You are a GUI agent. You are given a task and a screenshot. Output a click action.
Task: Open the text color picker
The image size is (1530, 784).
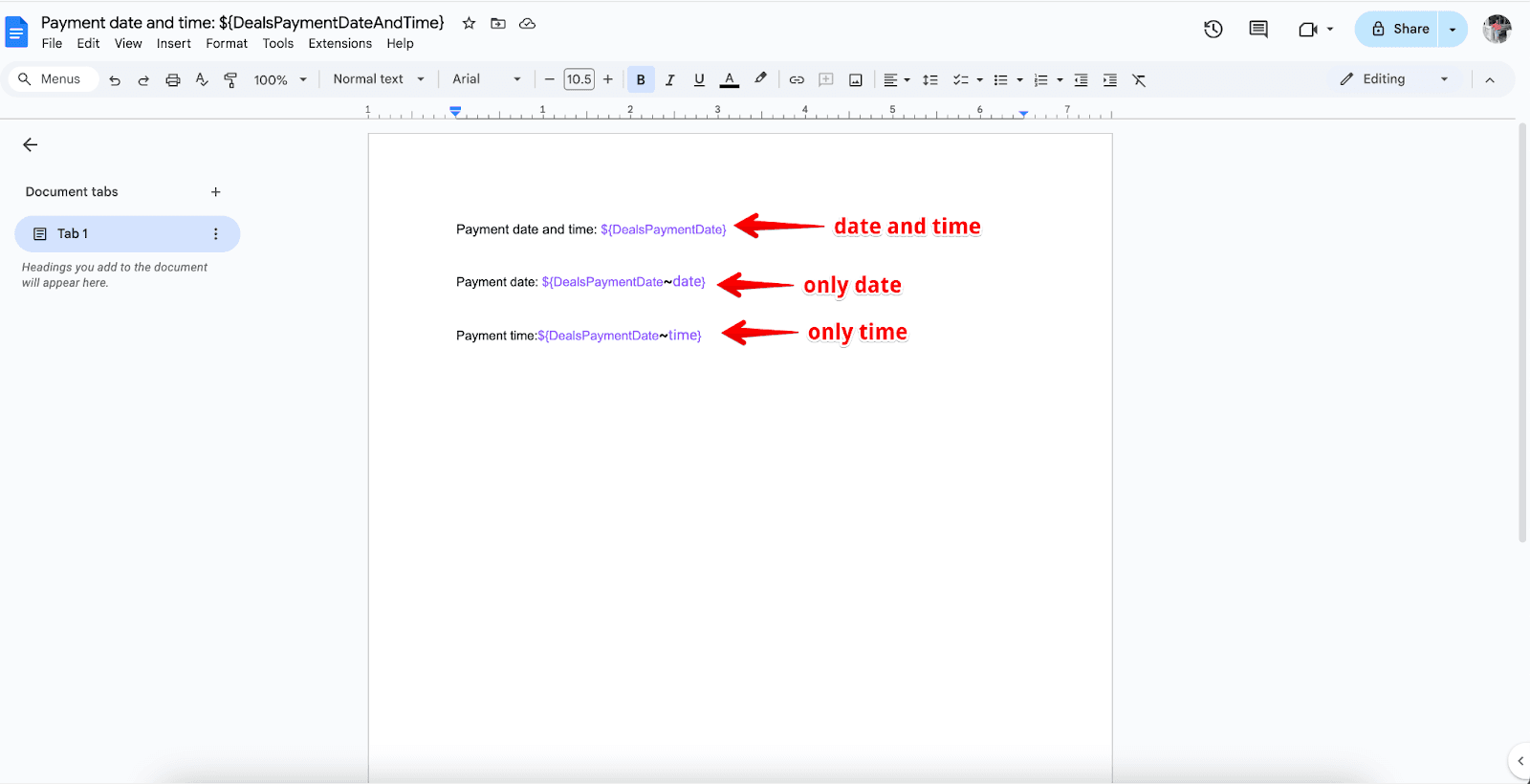point(730,80)
